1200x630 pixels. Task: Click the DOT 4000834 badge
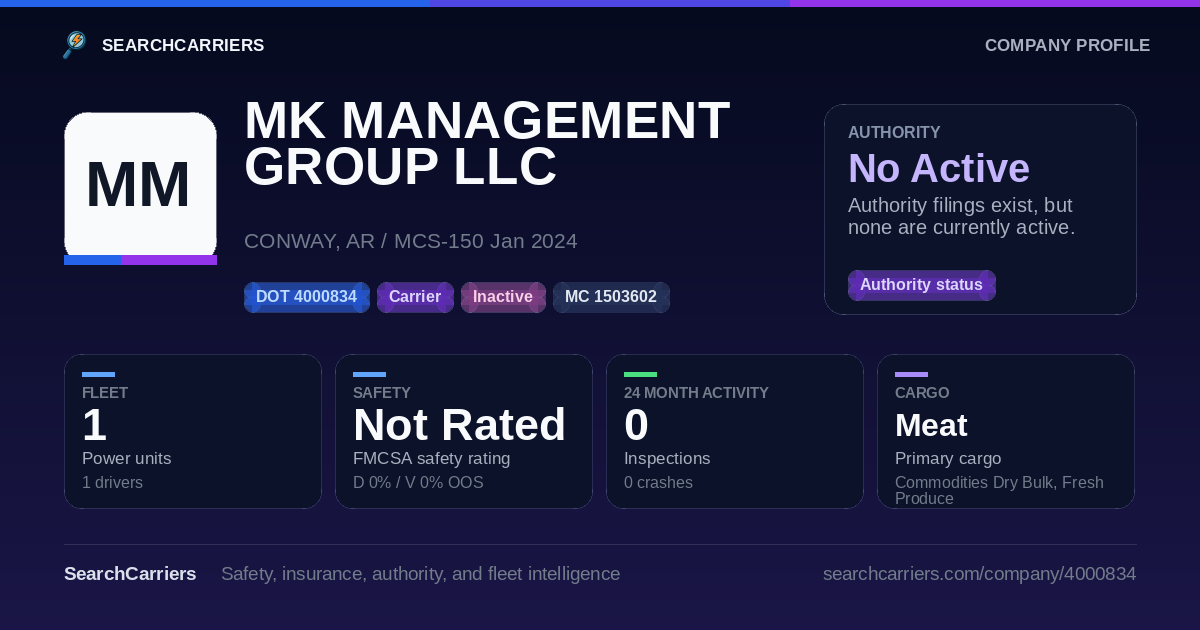click(x=306, y=297)
